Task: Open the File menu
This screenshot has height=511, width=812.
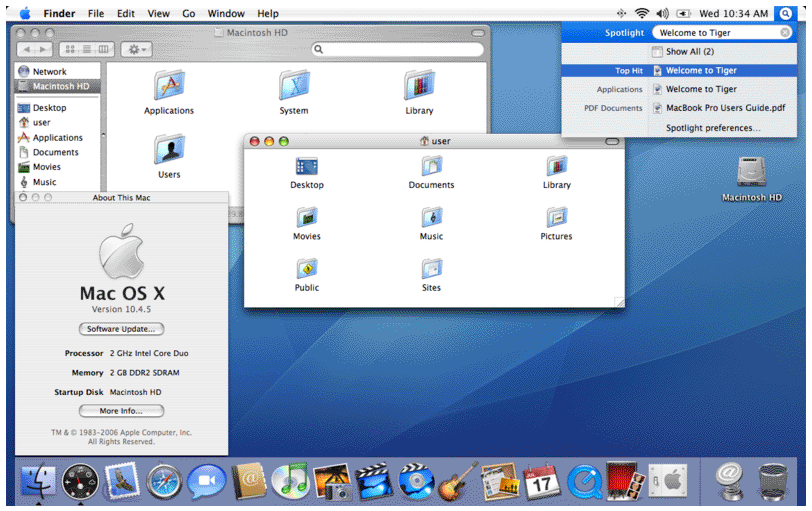Action: click(x=96, y=13)
